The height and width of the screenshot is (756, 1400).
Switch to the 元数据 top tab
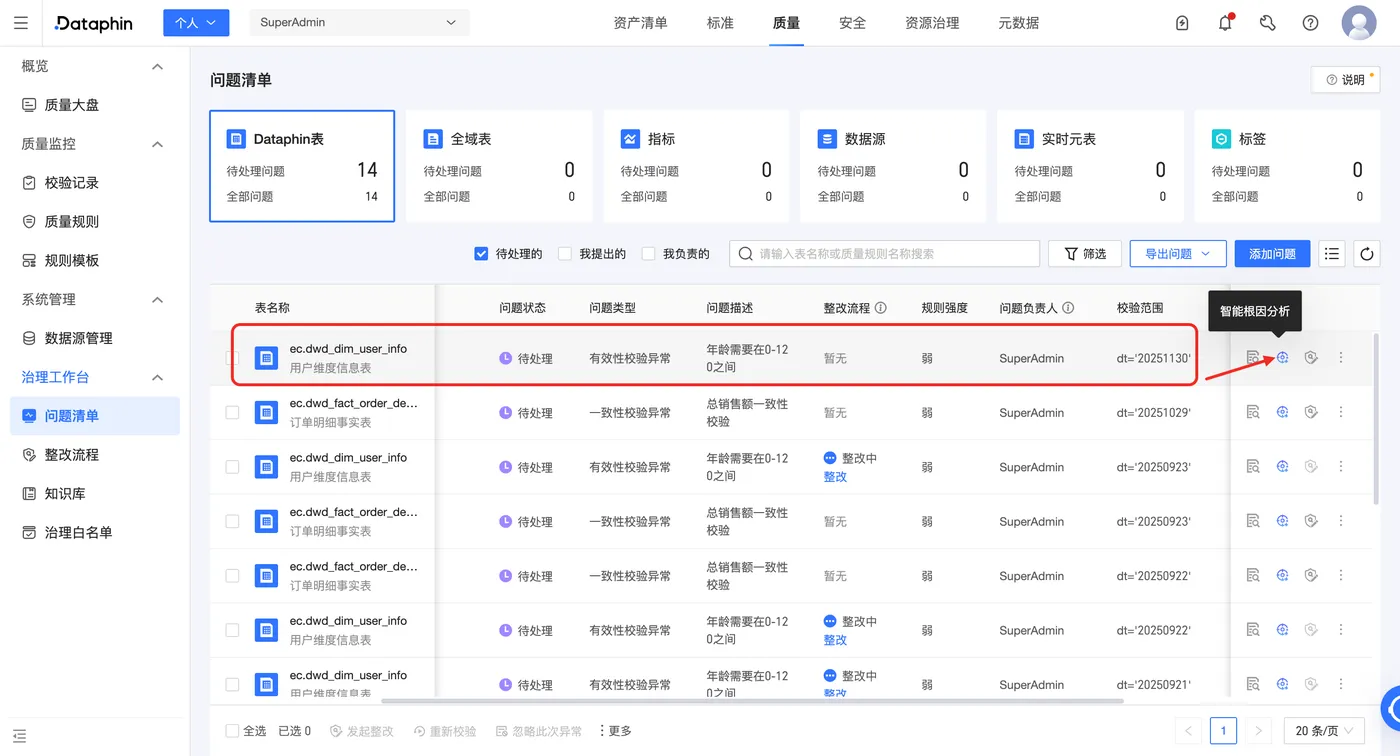pos(1018,23)
